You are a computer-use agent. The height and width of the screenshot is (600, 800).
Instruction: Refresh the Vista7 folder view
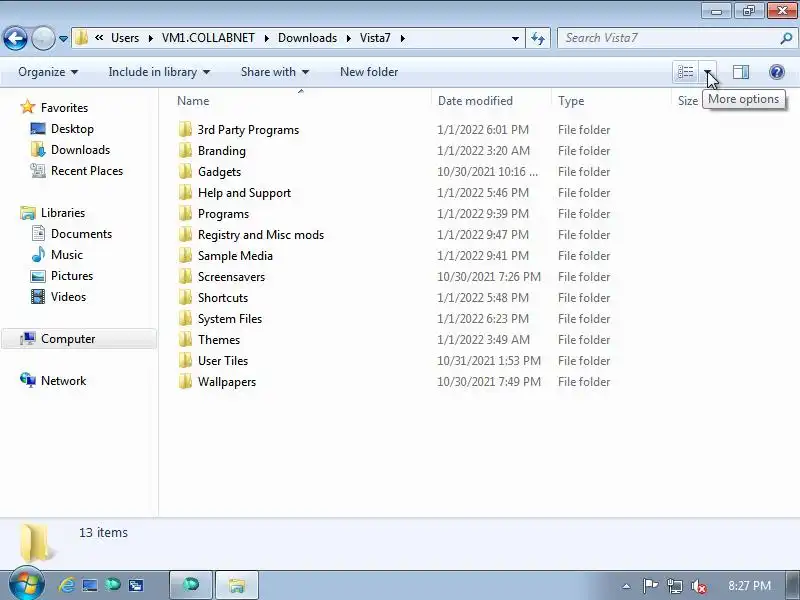538,38
